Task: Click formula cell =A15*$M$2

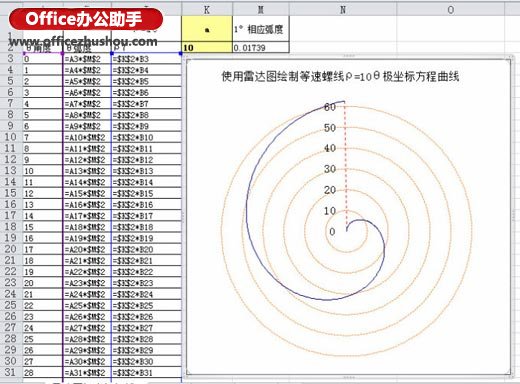Action: point(87,193)
